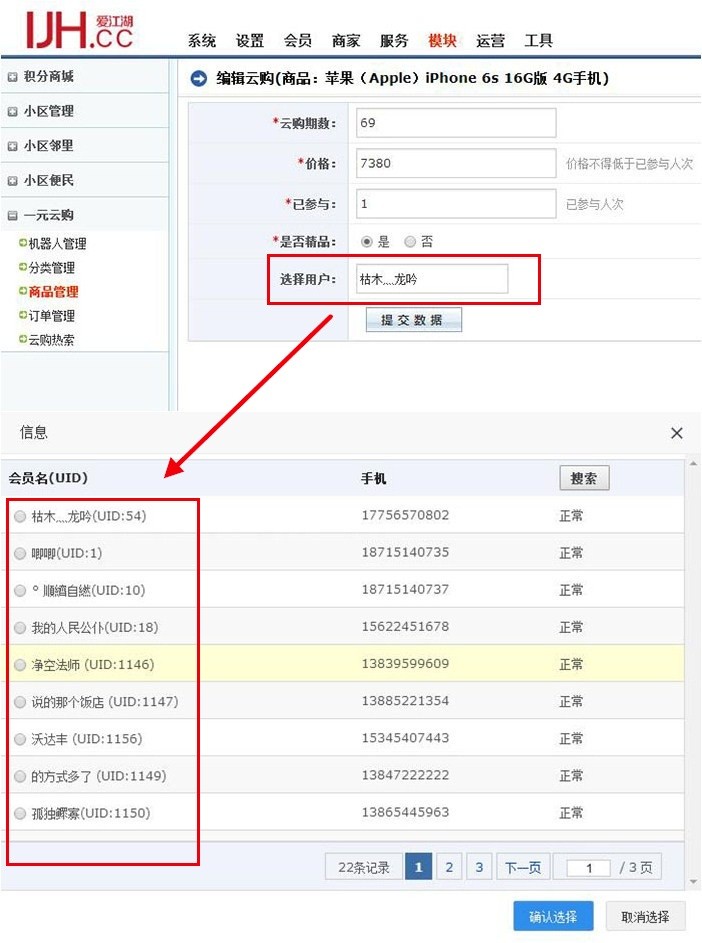Open the 会员 top menu

pos(298,41)
